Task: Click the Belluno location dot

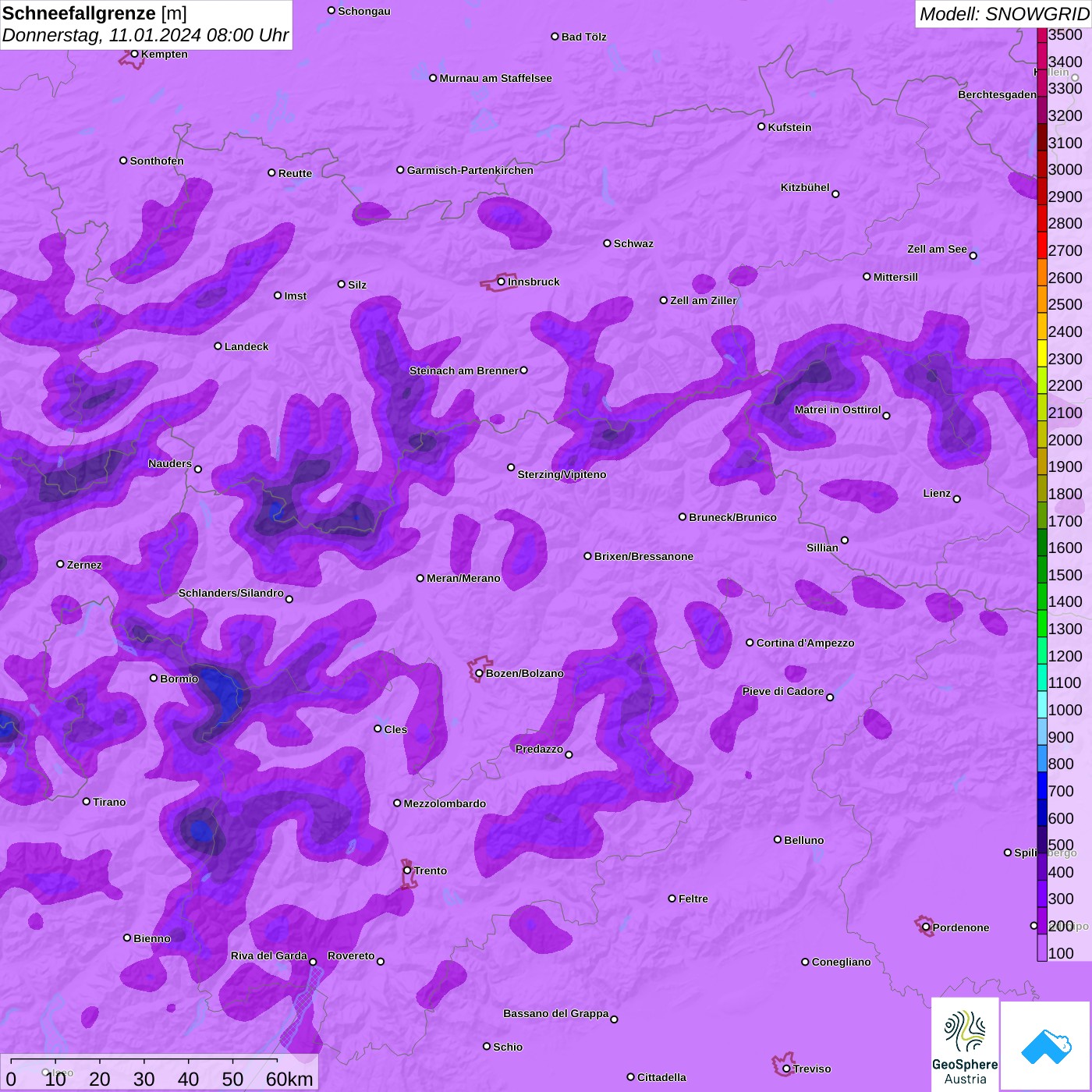Action: [778, 839]
